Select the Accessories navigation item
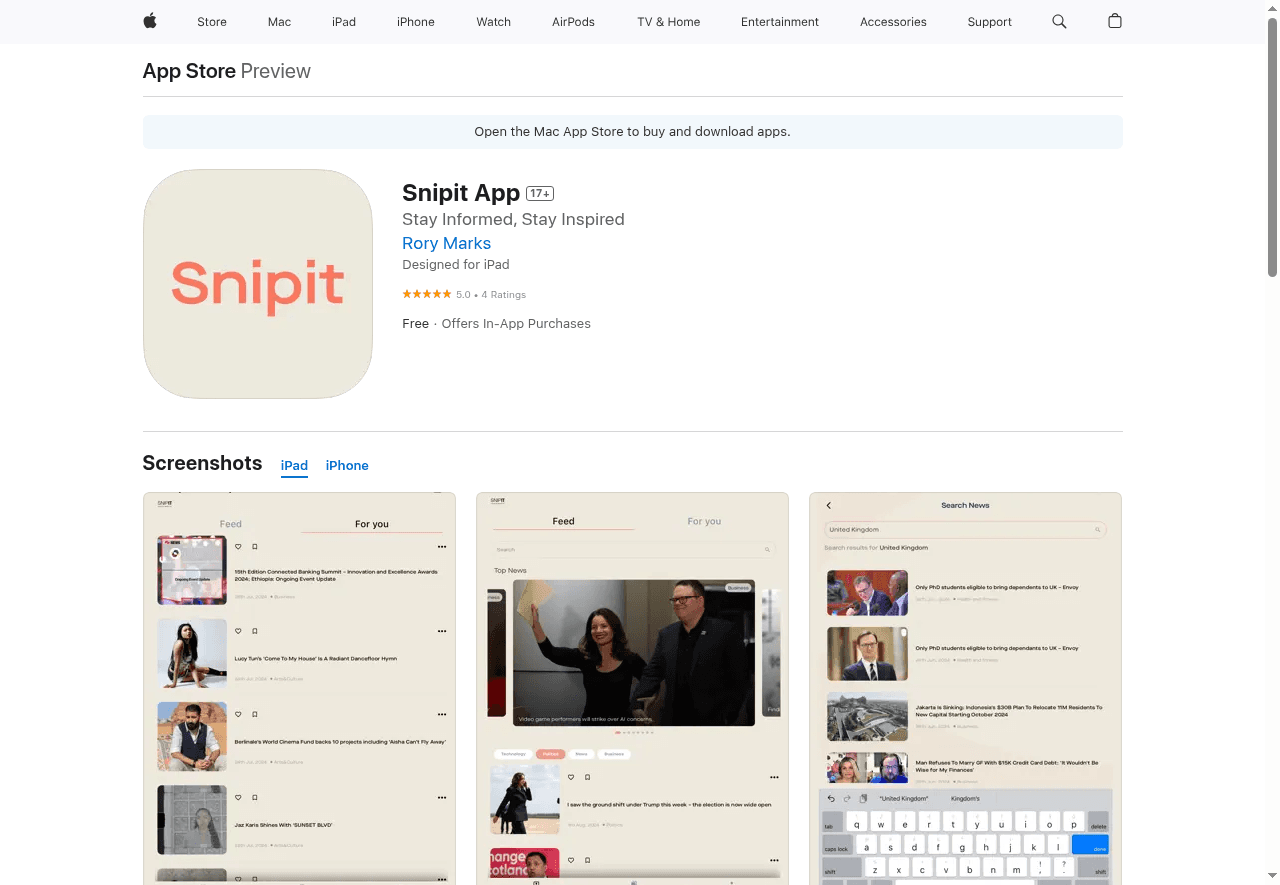 (x=893, y=22)
